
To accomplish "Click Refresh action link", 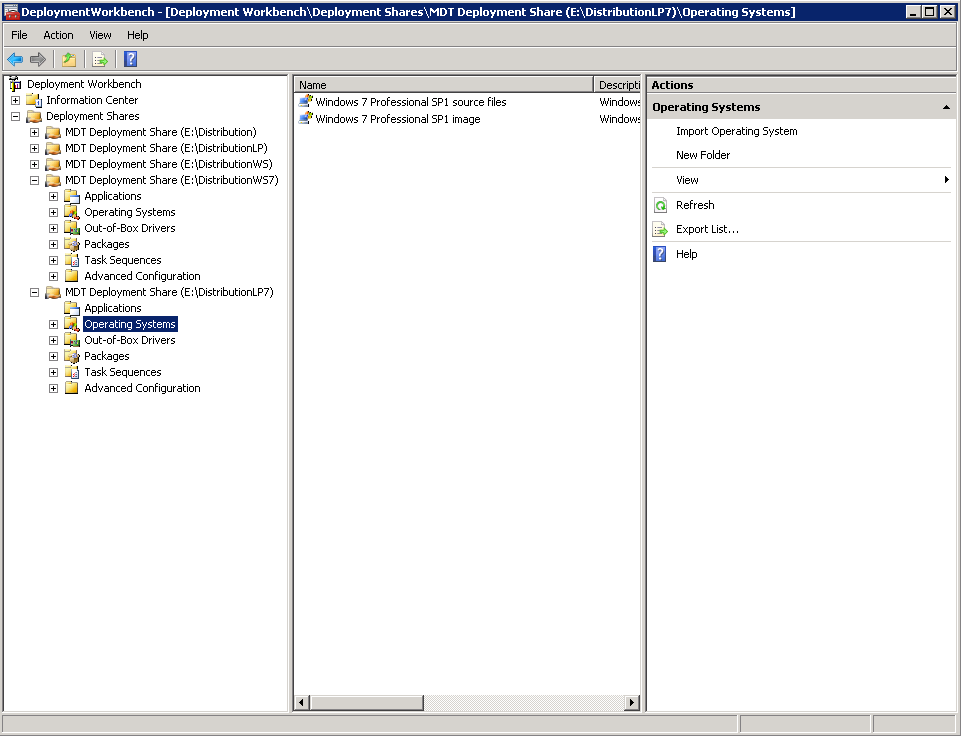I will [695, 205].
